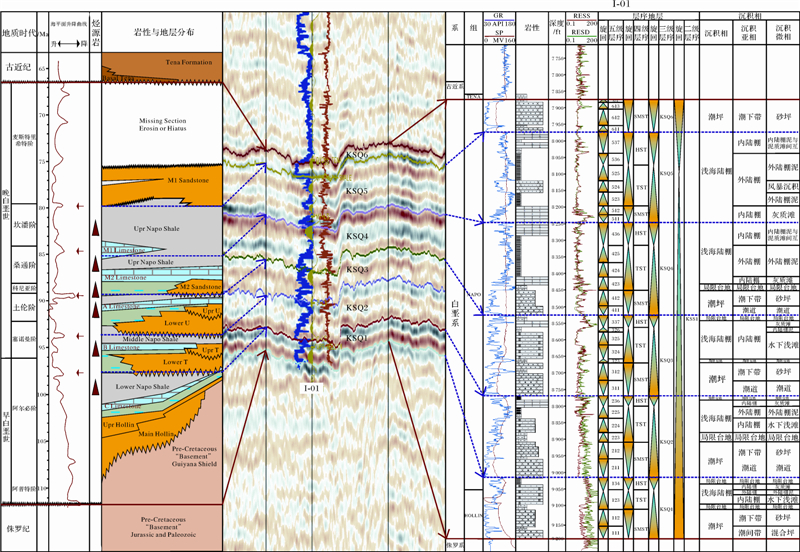Select the 地质时代 column header
800x552 pixels.
23,32
